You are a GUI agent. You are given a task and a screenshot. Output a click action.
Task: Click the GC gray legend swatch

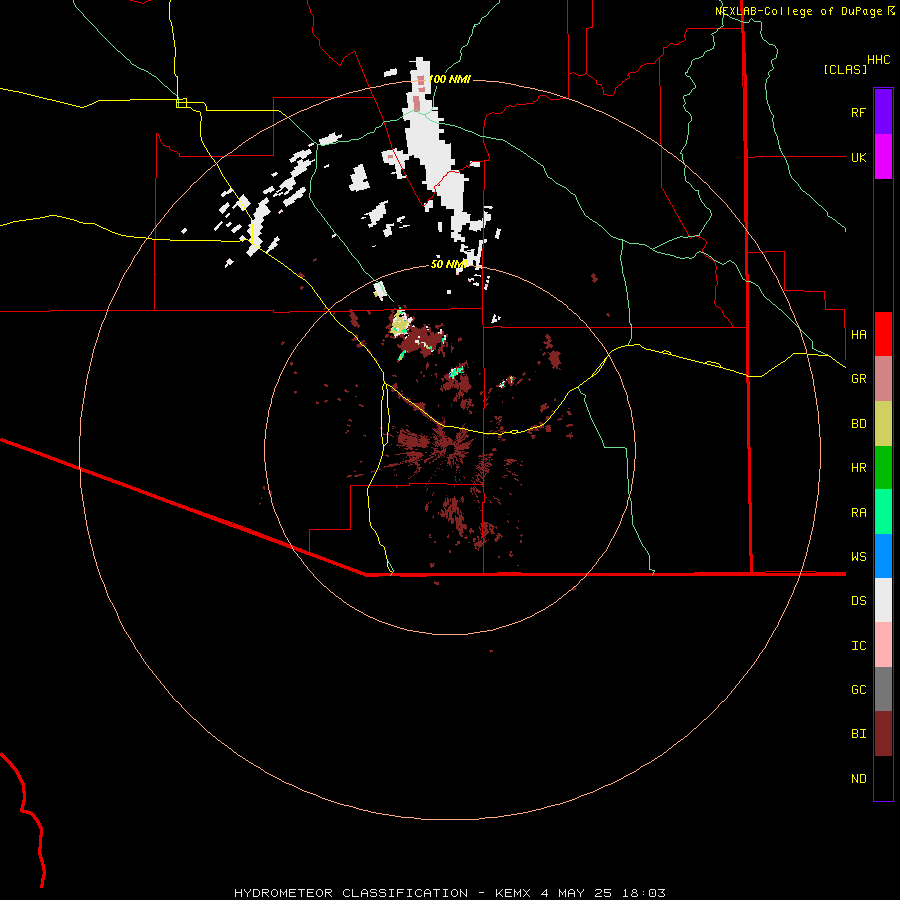[883, 689]
